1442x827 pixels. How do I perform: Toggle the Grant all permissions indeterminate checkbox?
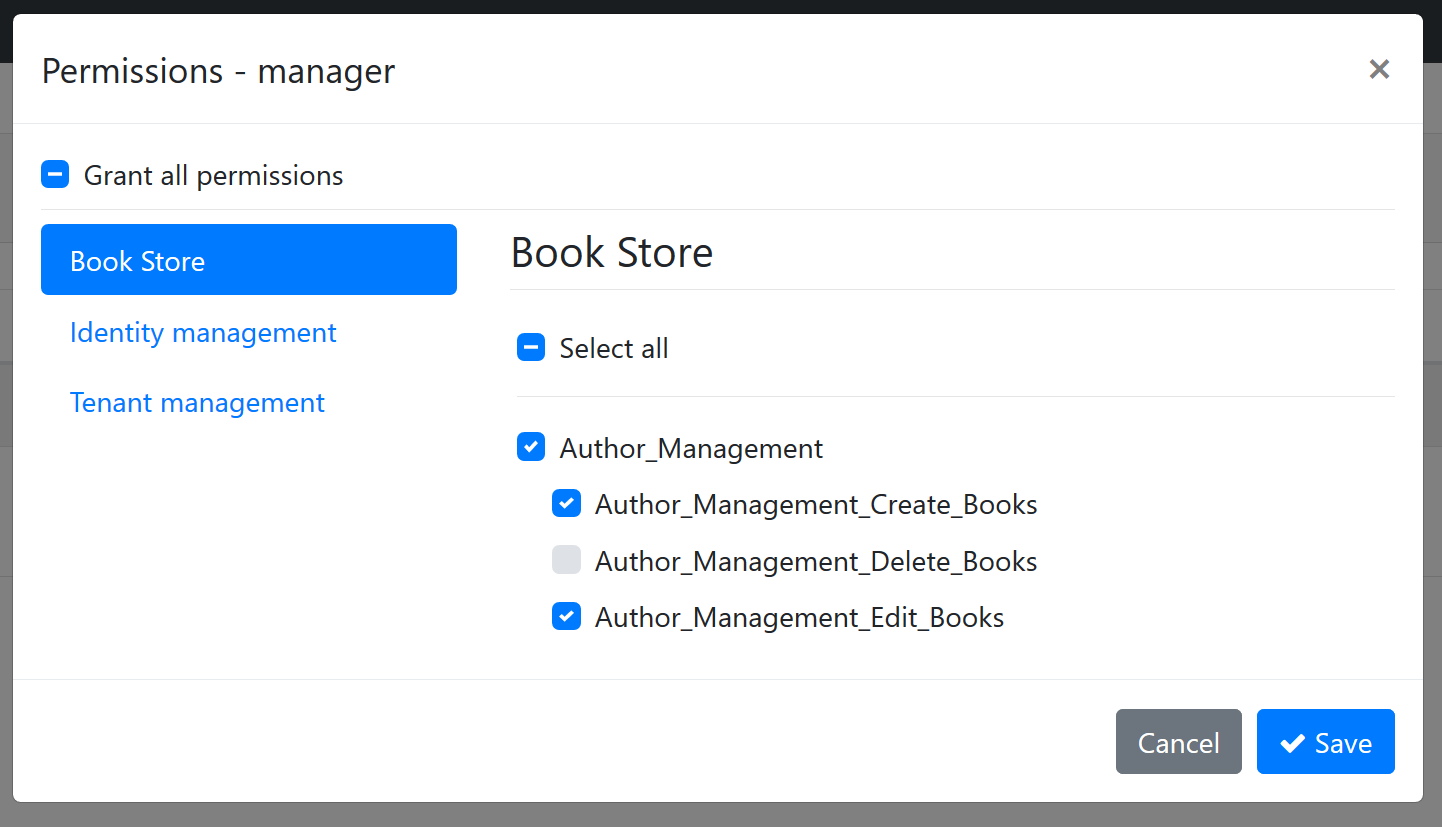(55, 173)
